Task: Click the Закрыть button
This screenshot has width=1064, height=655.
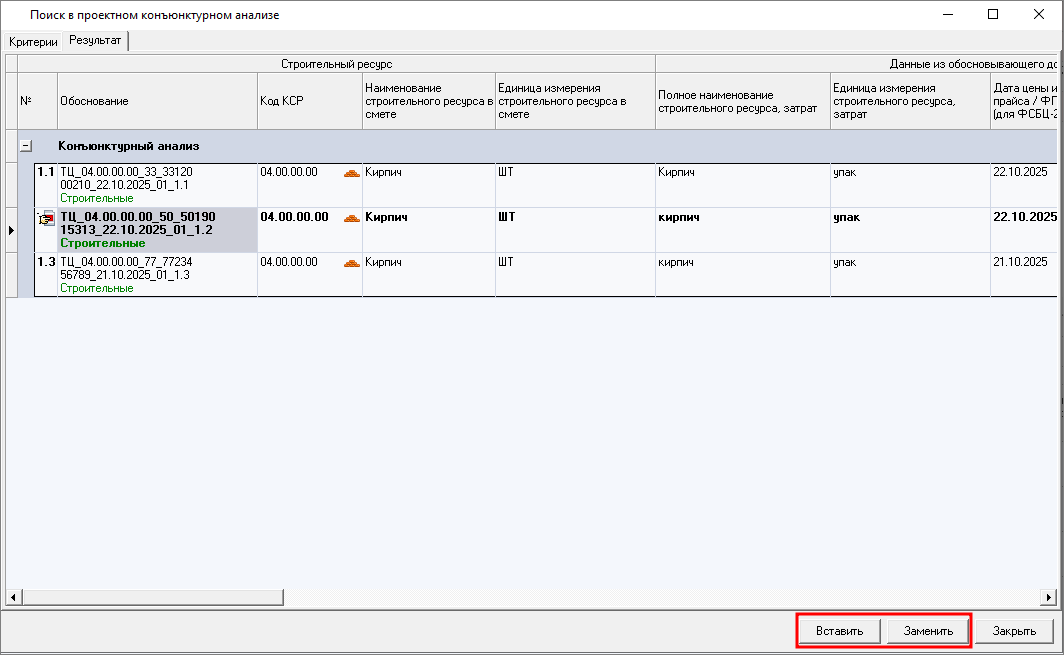Action: (x=1014, y=631)
